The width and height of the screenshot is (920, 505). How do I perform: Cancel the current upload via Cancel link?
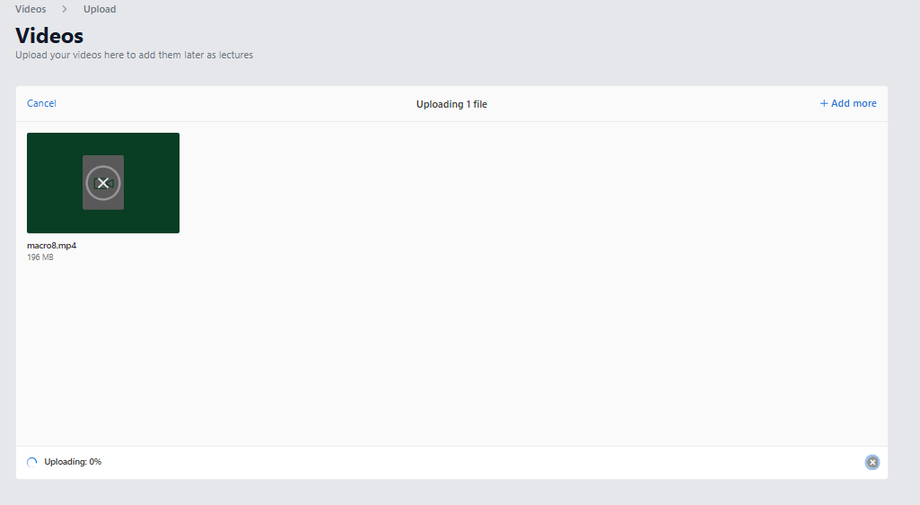pyautogui.click(x=42, y=103)
